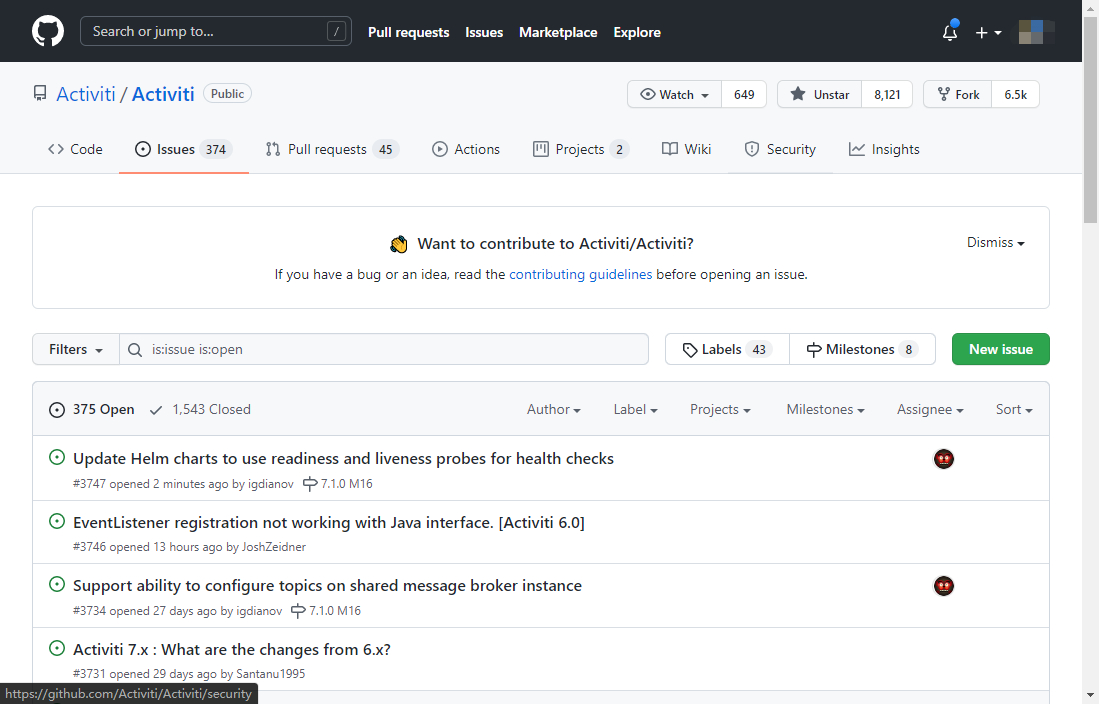
Task: Open Issues in top navigation
Action: pyautogui.click(x=484, y=32)
